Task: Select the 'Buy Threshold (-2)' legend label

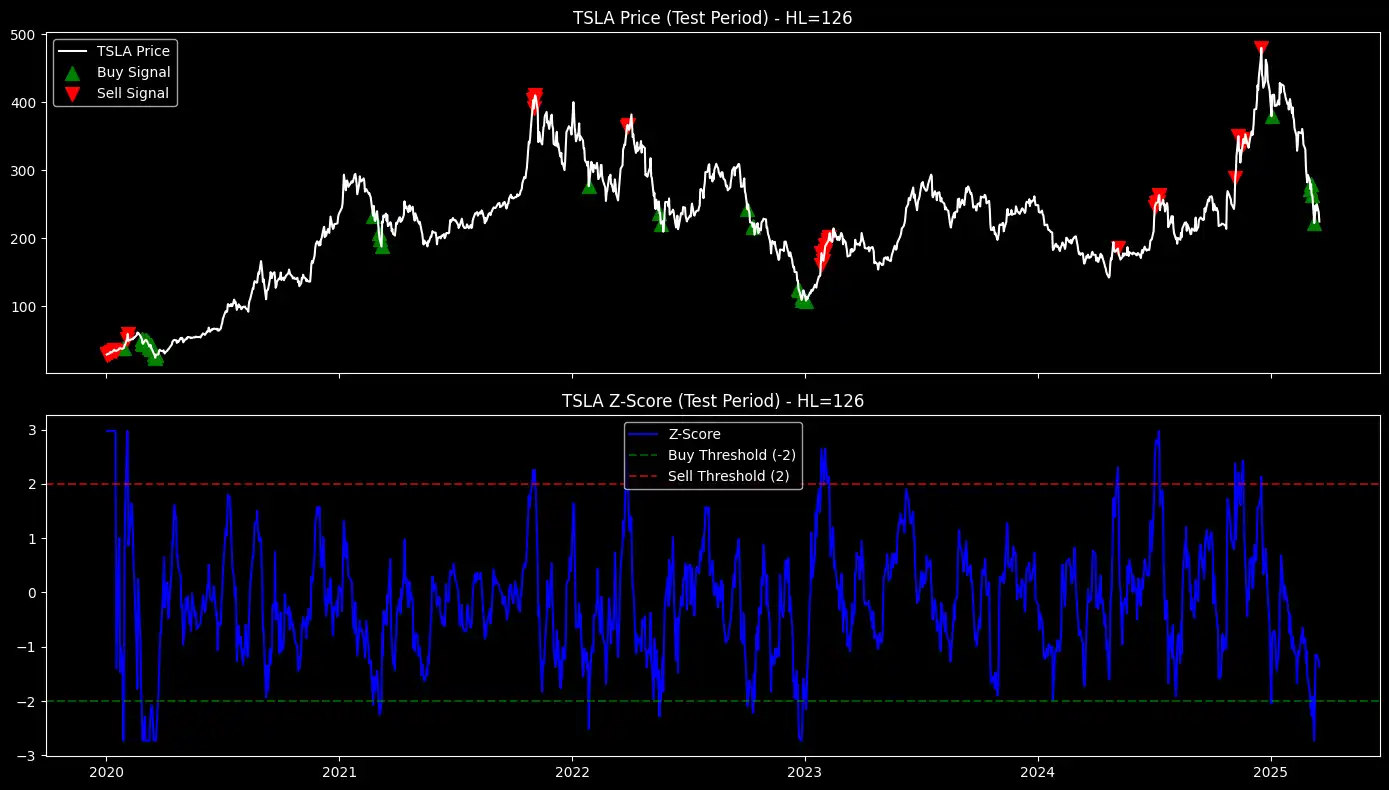Action: pos(732,455)
